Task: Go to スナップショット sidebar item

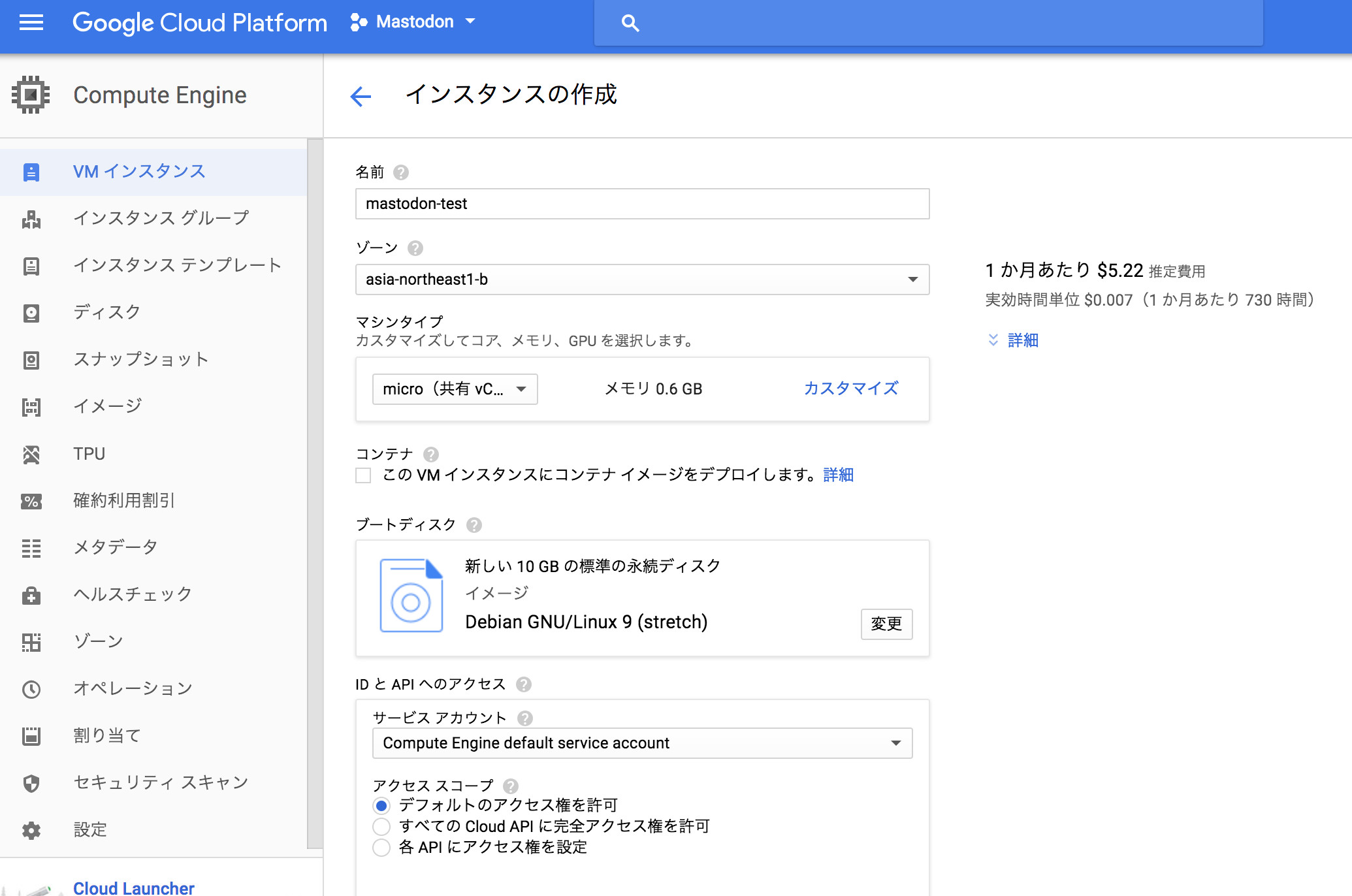Action: 140,359
